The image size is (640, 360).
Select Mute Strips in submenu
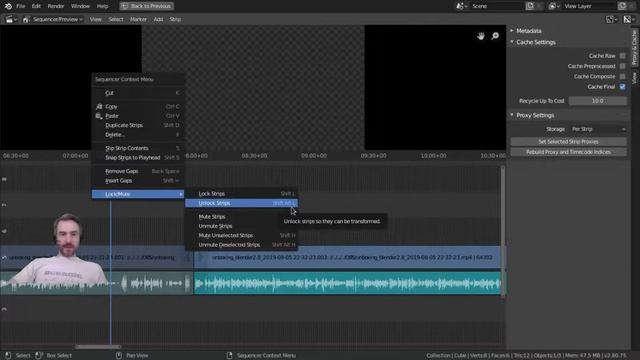(241, 217)
